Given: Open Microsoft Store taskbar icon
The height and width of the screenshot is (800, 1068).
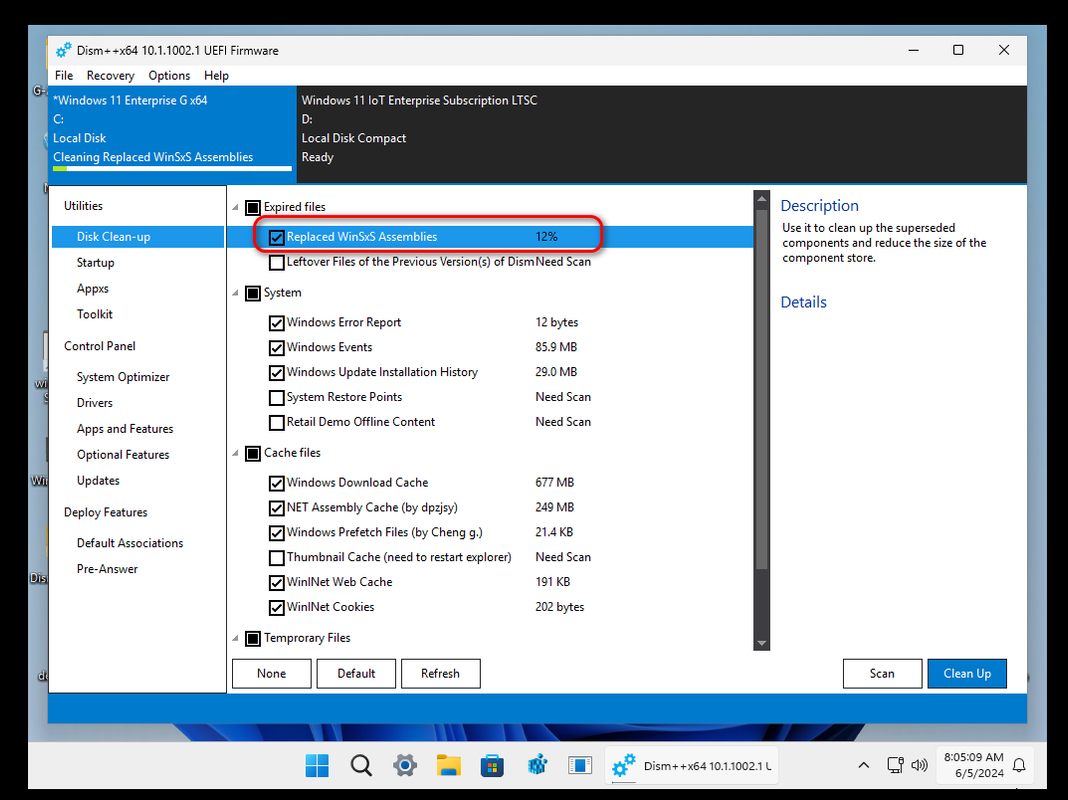Looking at the screenshot, I should 492,765.
